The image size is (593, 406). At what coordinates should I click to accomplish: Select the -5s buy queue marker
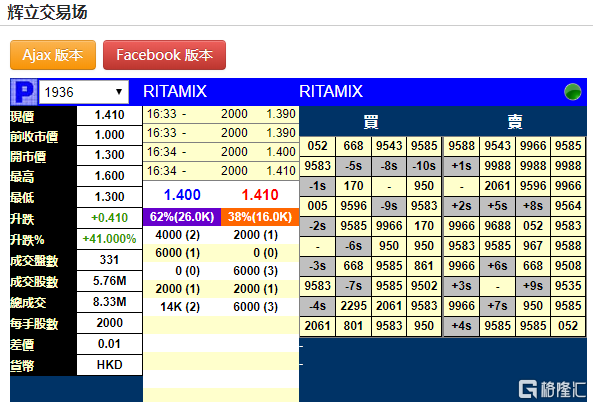pyautogui.click(x=353, y=166)
